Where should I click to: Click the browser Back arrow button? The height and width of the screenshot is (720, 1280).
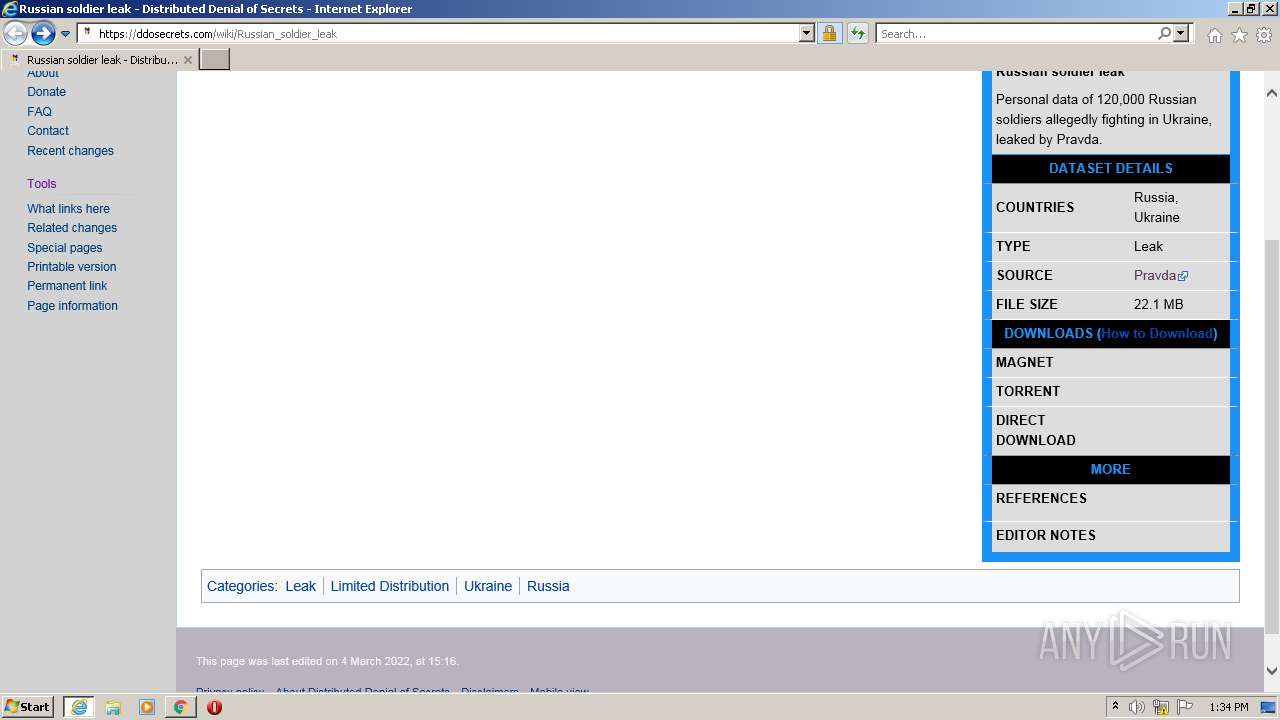tap(16, 34)
